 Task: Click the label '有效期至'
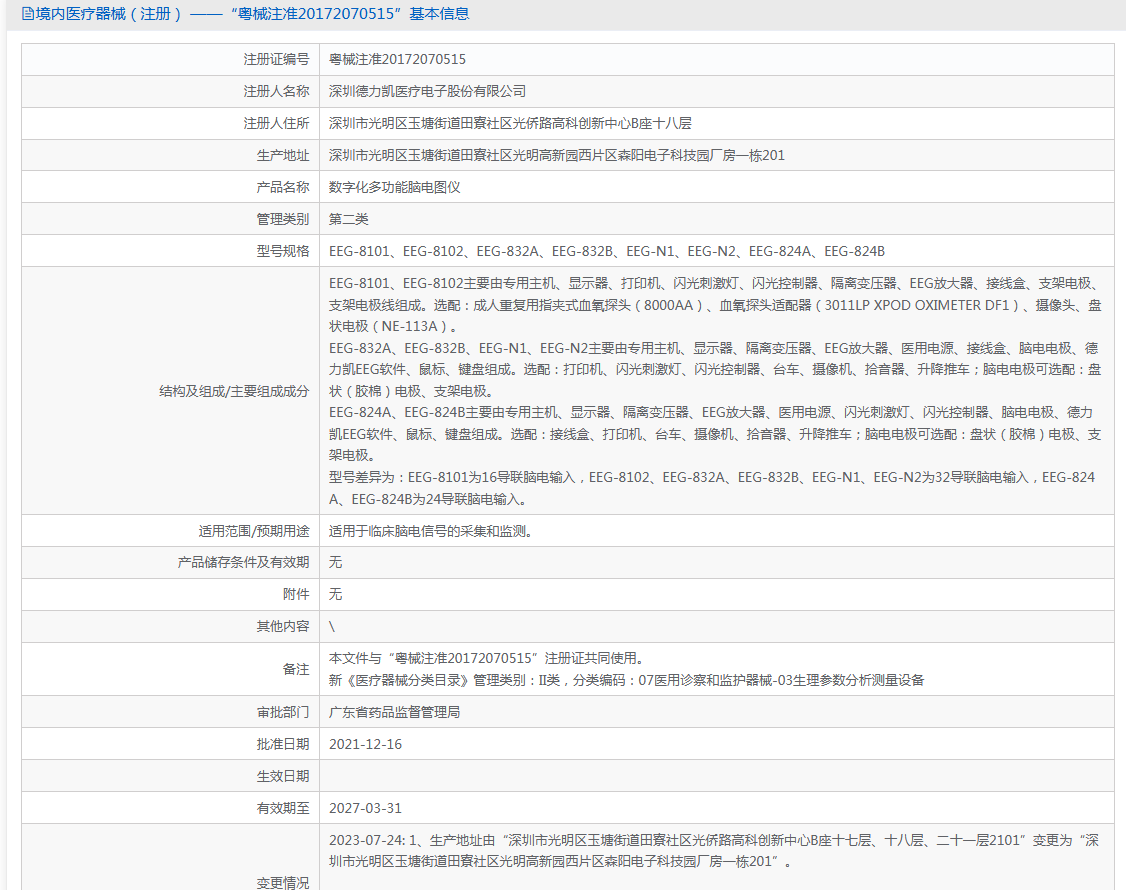tap(283, 809)
